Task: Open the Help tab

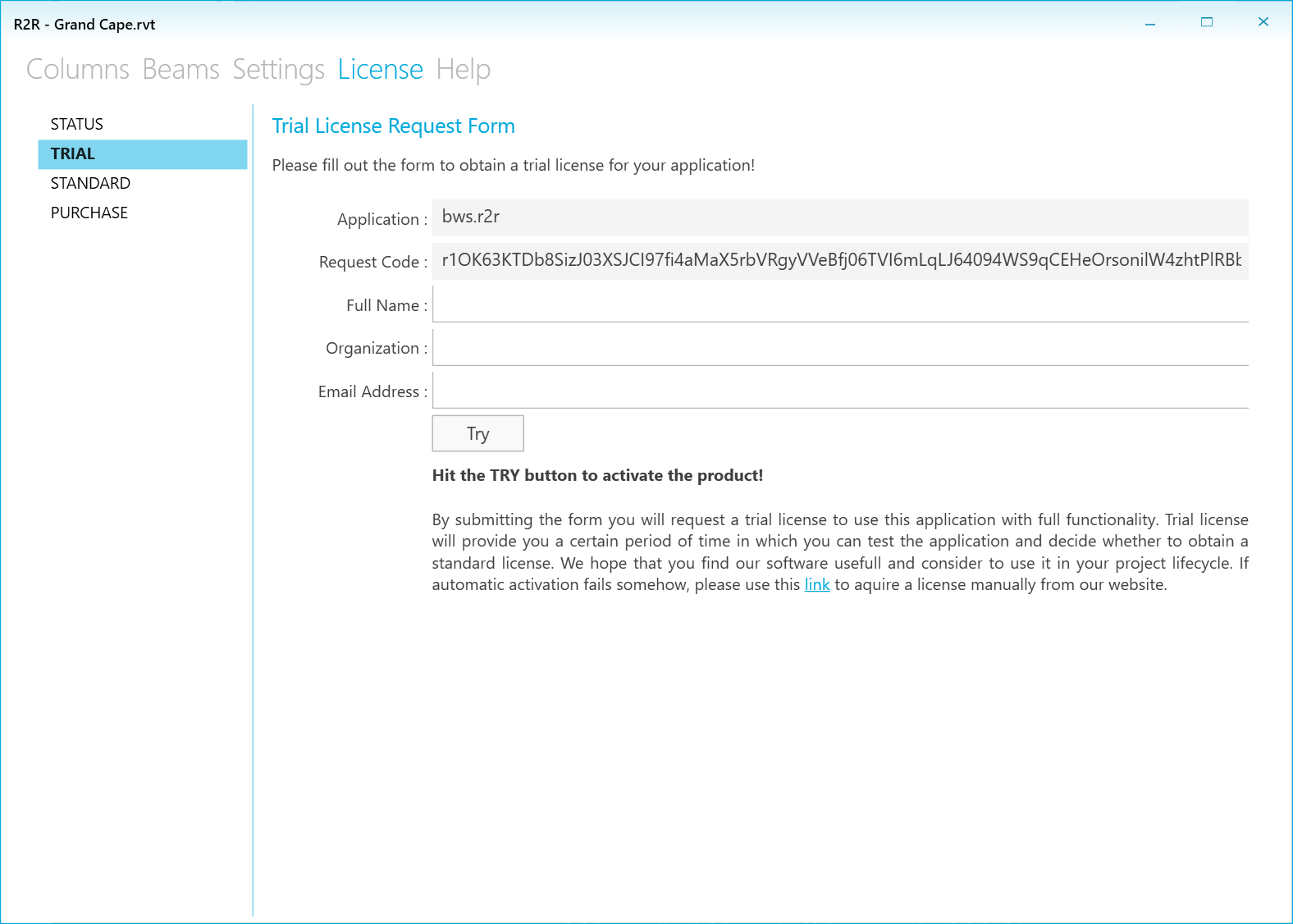Action: point(464,70)
